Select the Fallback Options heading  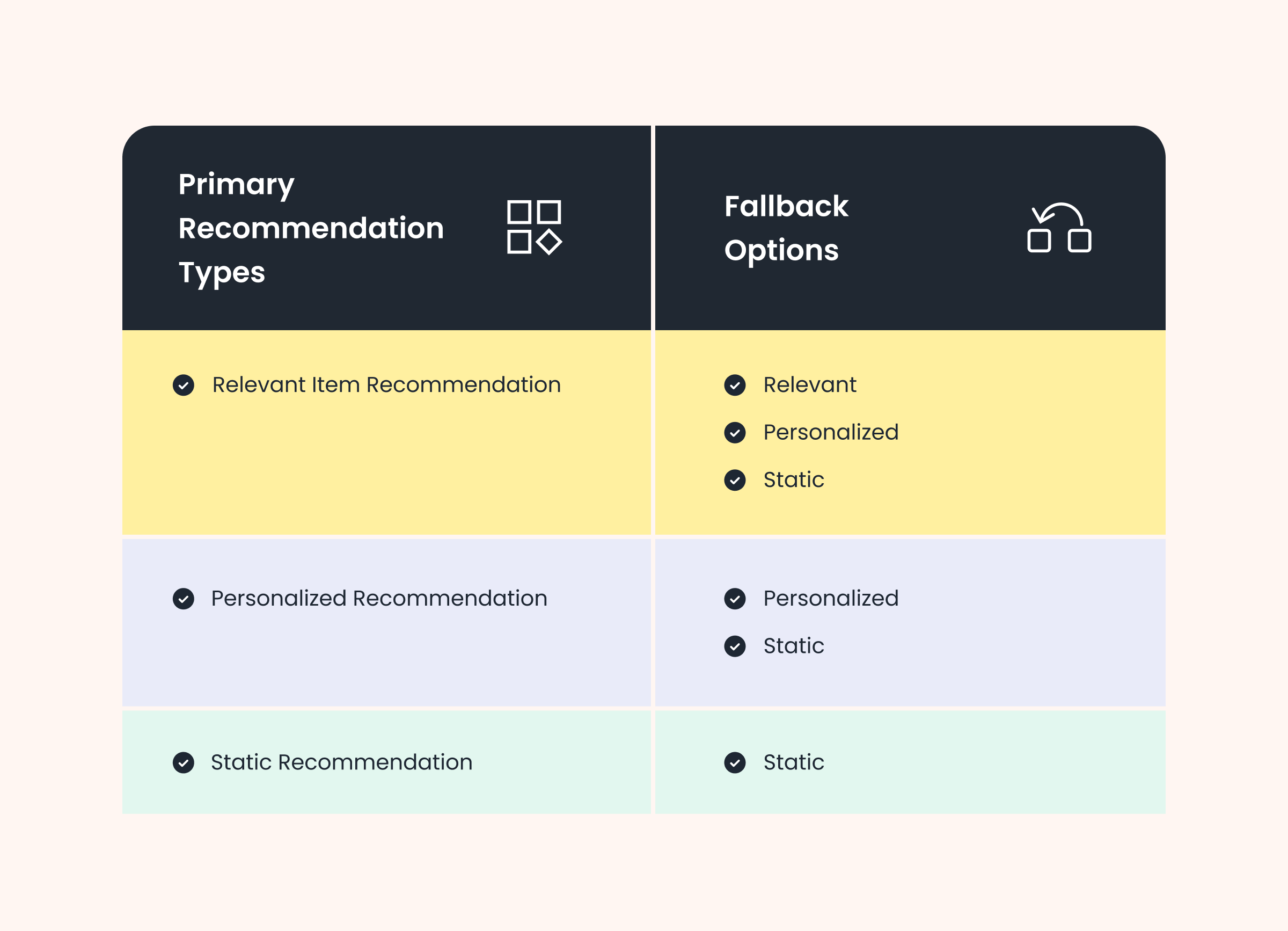[786, 228]
